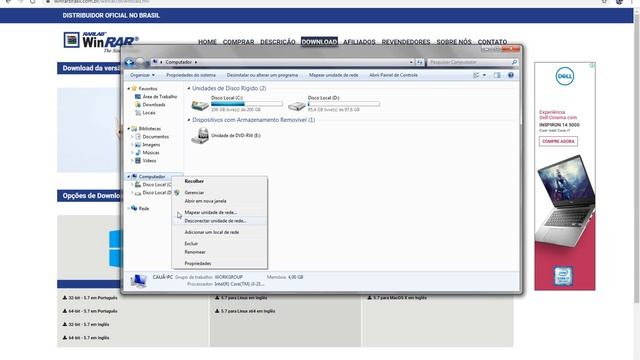Click the change view icon

(x=476, y=75)
